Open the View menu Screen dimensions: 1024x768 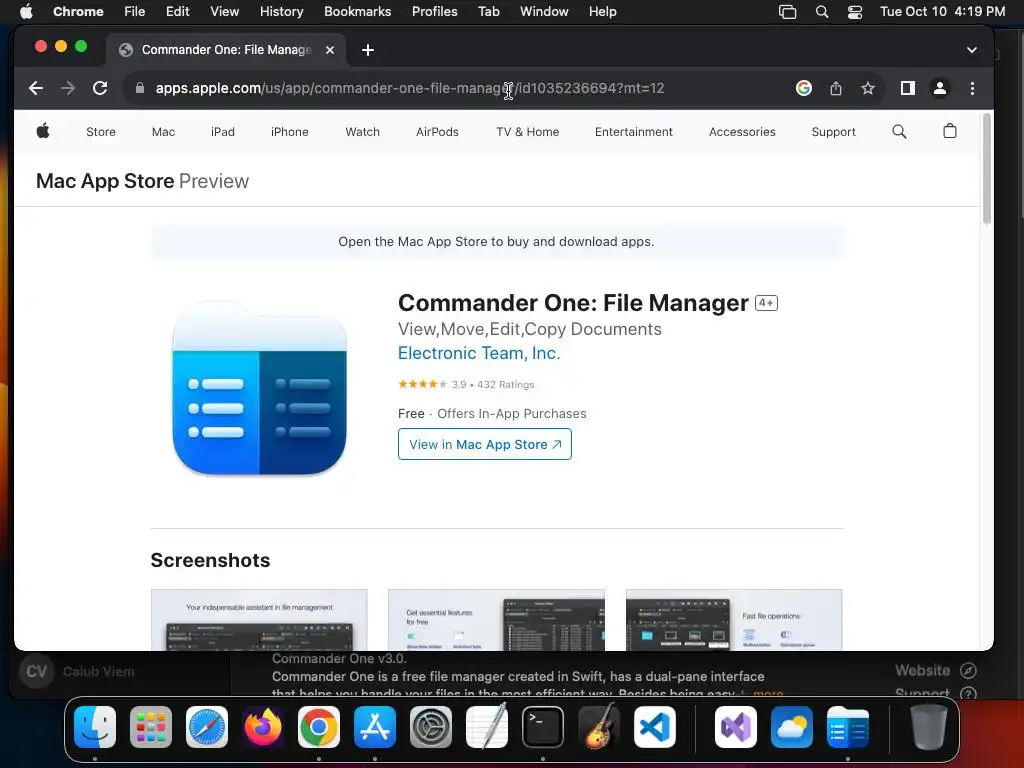tap(225, 12)
